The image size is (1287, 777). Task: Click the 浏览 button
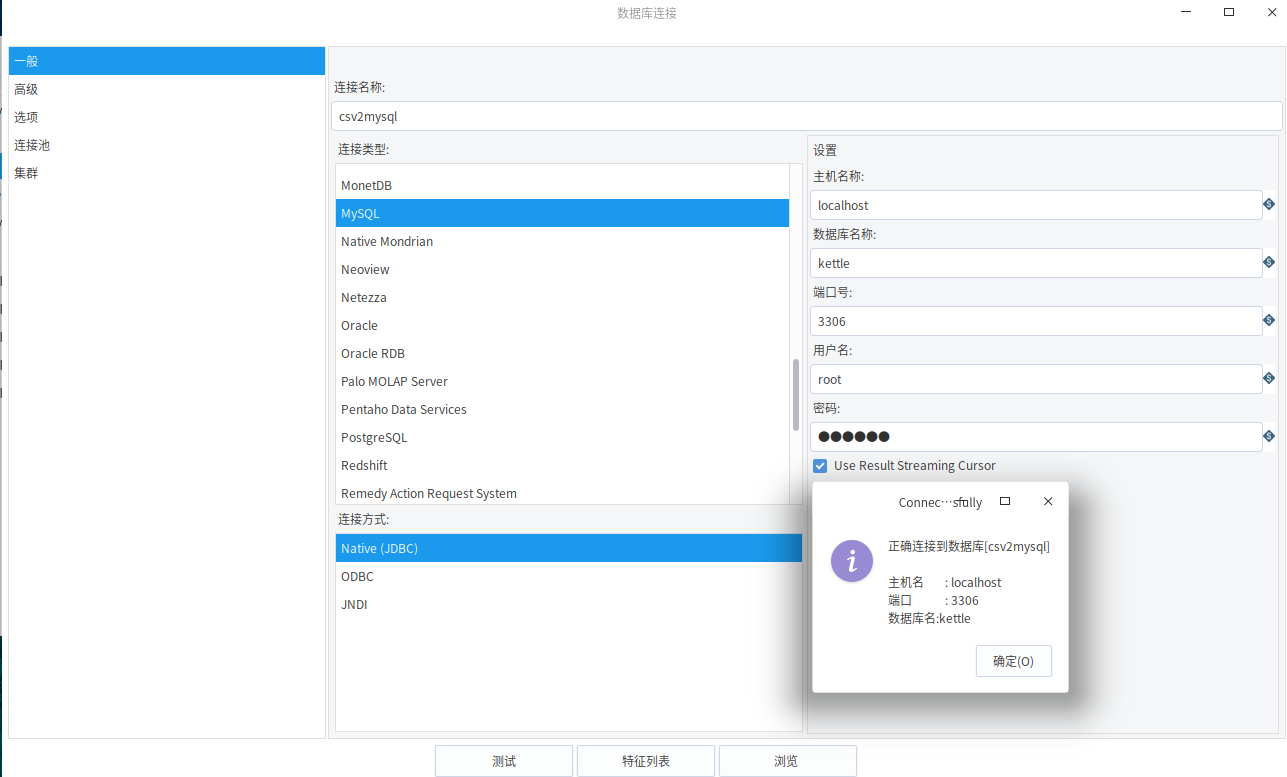[x=787, y=760]
